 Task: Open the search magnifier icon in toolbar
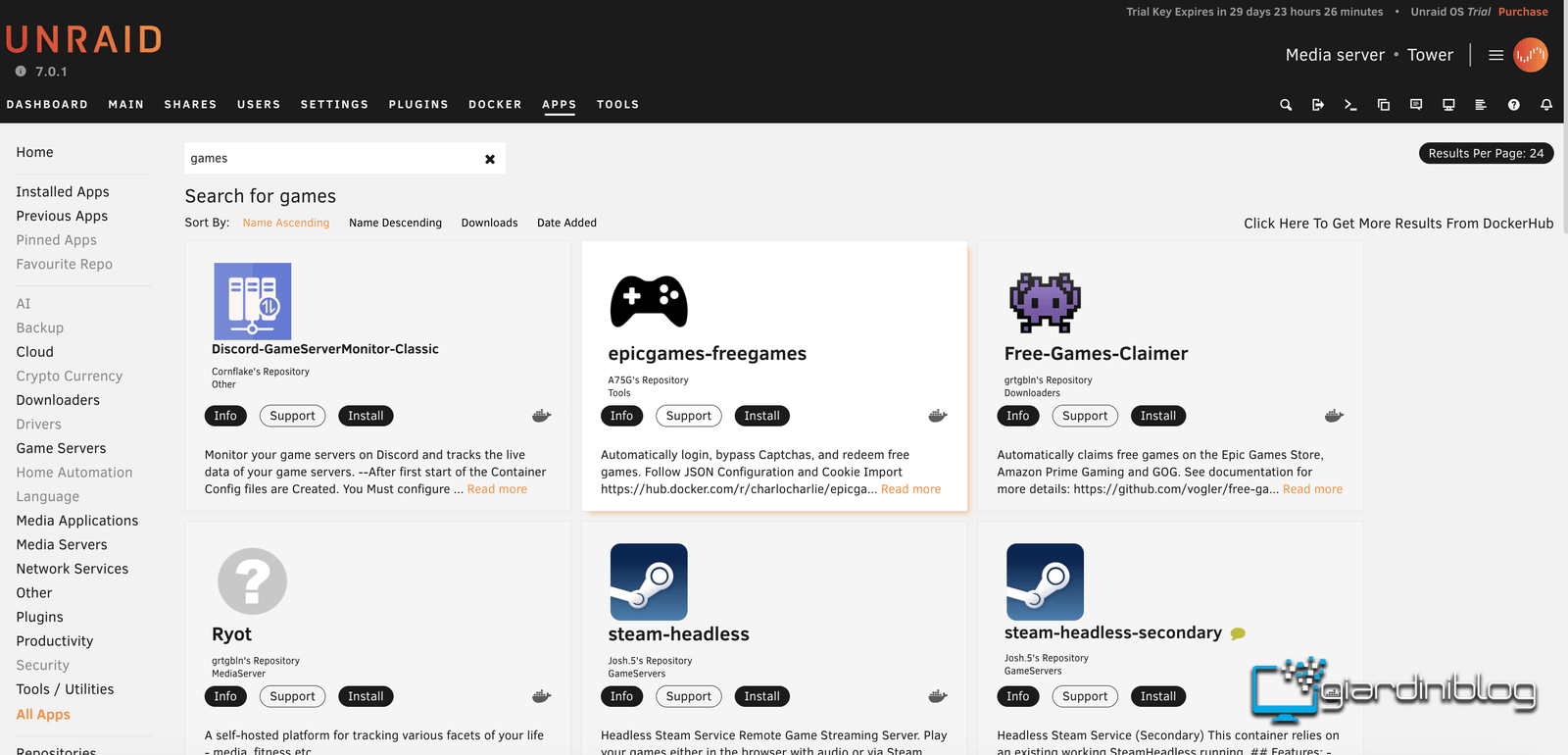(x=1286, y=105)
